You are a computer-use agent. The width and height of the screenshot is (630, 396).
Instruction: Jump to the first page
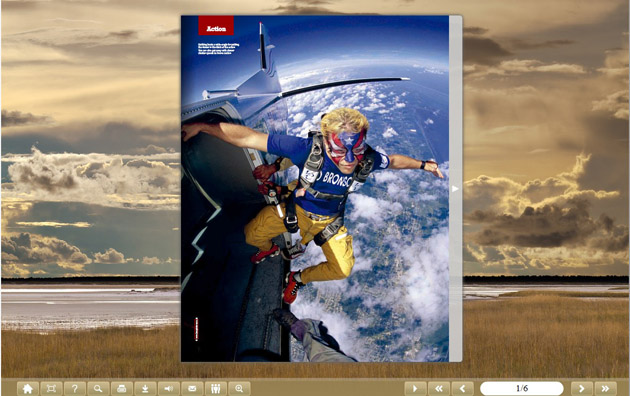coord(439,388)
